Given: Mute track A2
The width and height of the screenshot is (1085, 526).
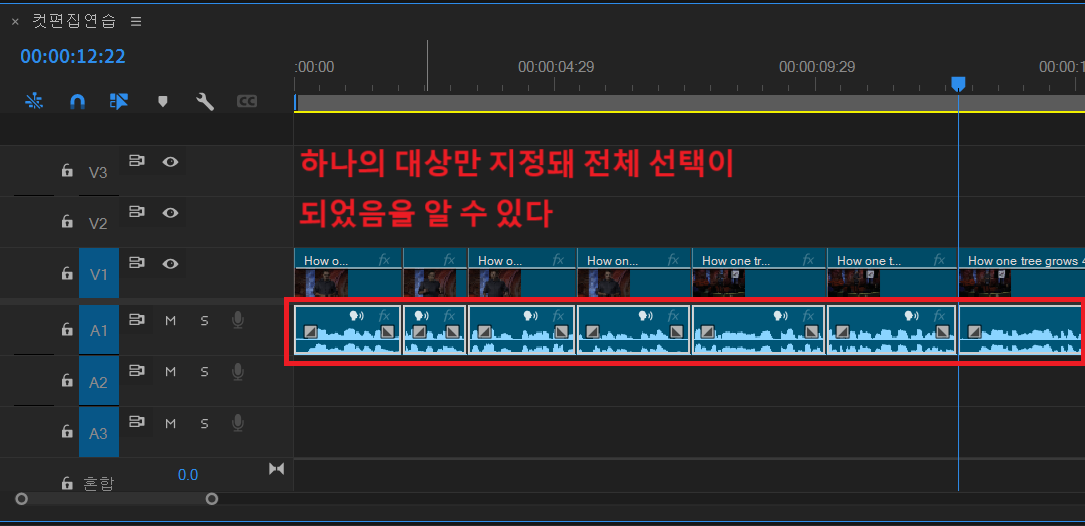Looking at the screenshot, I should 170,372.
